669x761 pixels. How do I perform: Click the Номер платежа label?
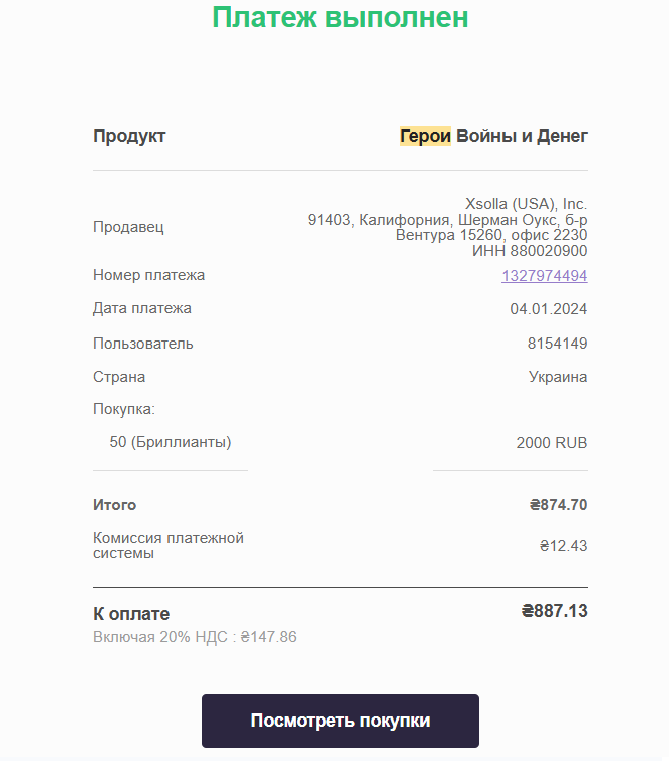149,275
